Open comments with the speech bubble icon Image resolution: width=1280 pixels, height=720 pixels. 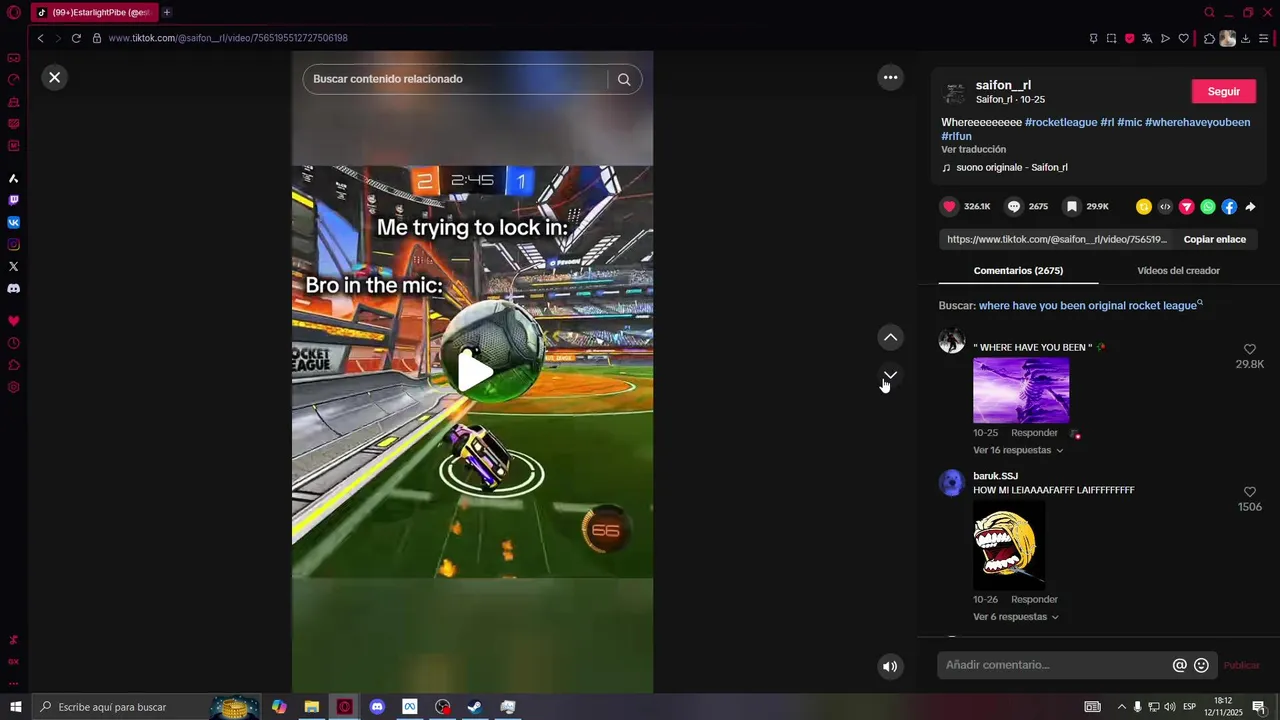tap(1014, 206)
